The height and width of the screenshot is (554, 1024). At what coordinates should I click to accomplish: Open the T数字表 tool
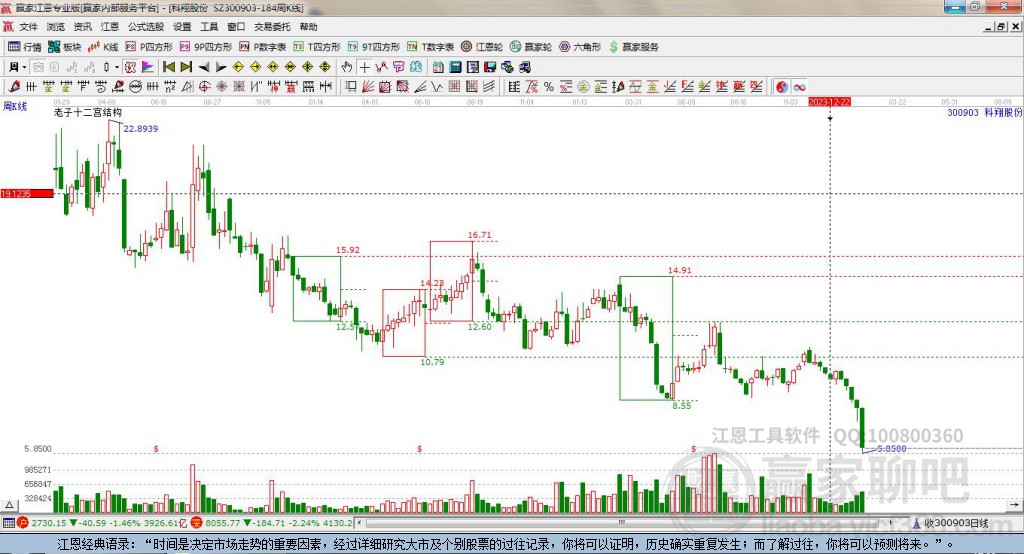click(430, 47)
